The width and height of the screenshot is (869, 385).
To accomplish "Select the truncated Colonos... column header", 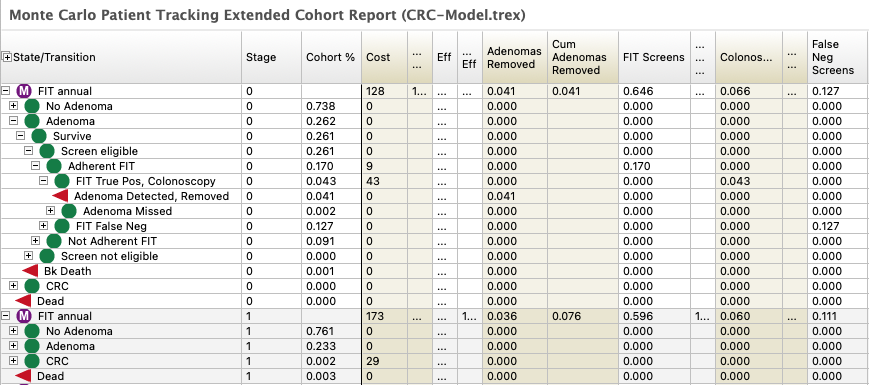I will [x=749, y=57].
